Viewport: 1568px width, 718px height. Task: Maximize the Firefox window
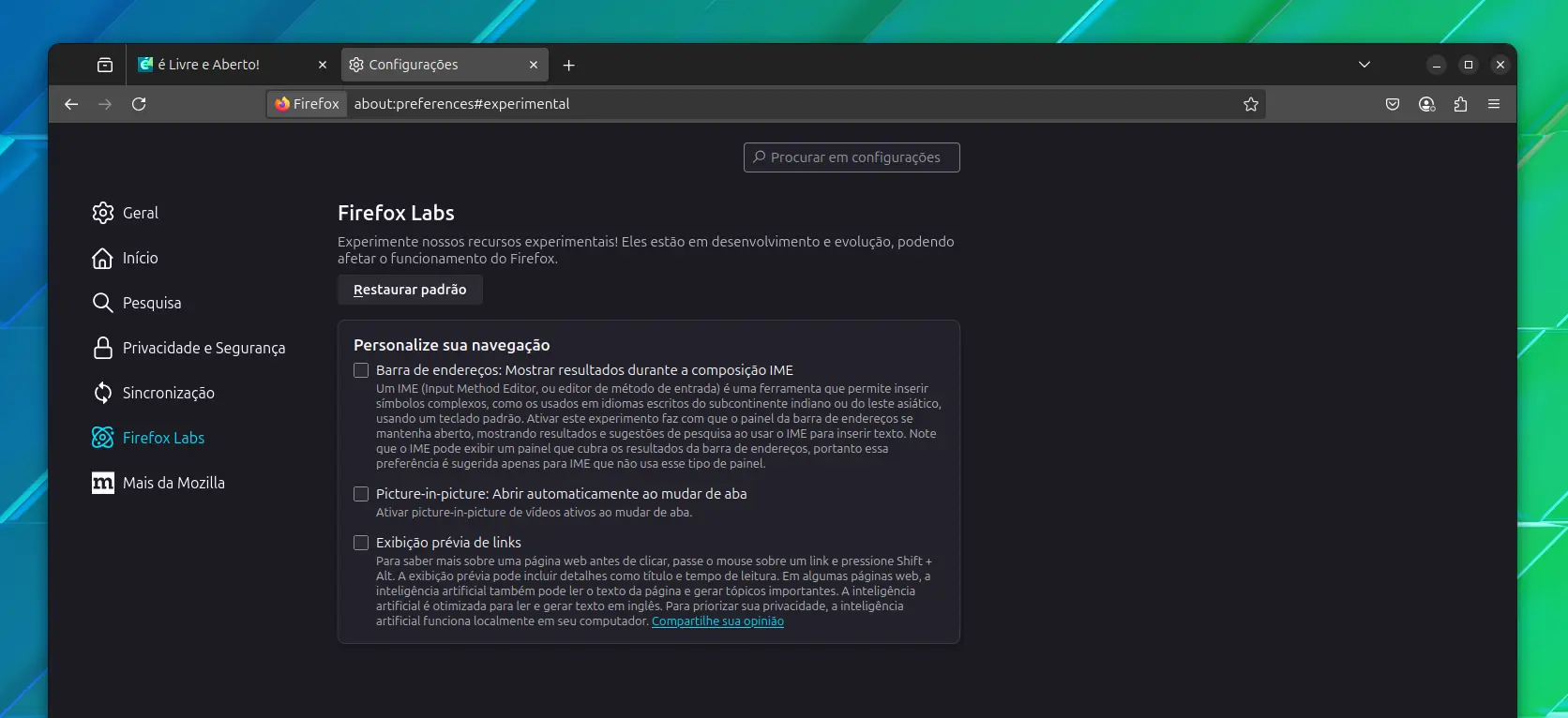[x=1469, y=65]
